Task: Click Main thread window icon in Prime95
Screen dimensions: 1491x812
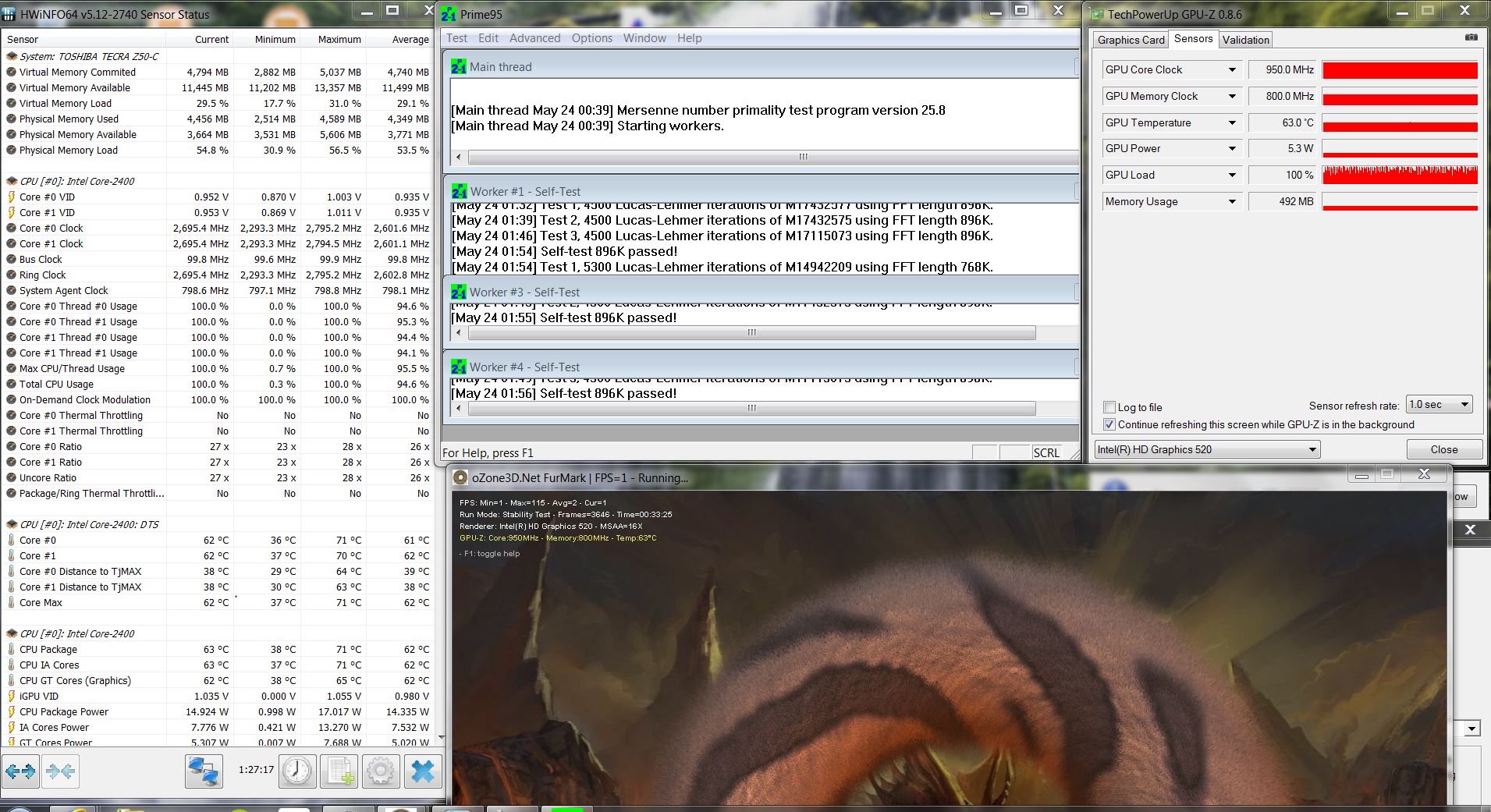Action: [459, 67]
